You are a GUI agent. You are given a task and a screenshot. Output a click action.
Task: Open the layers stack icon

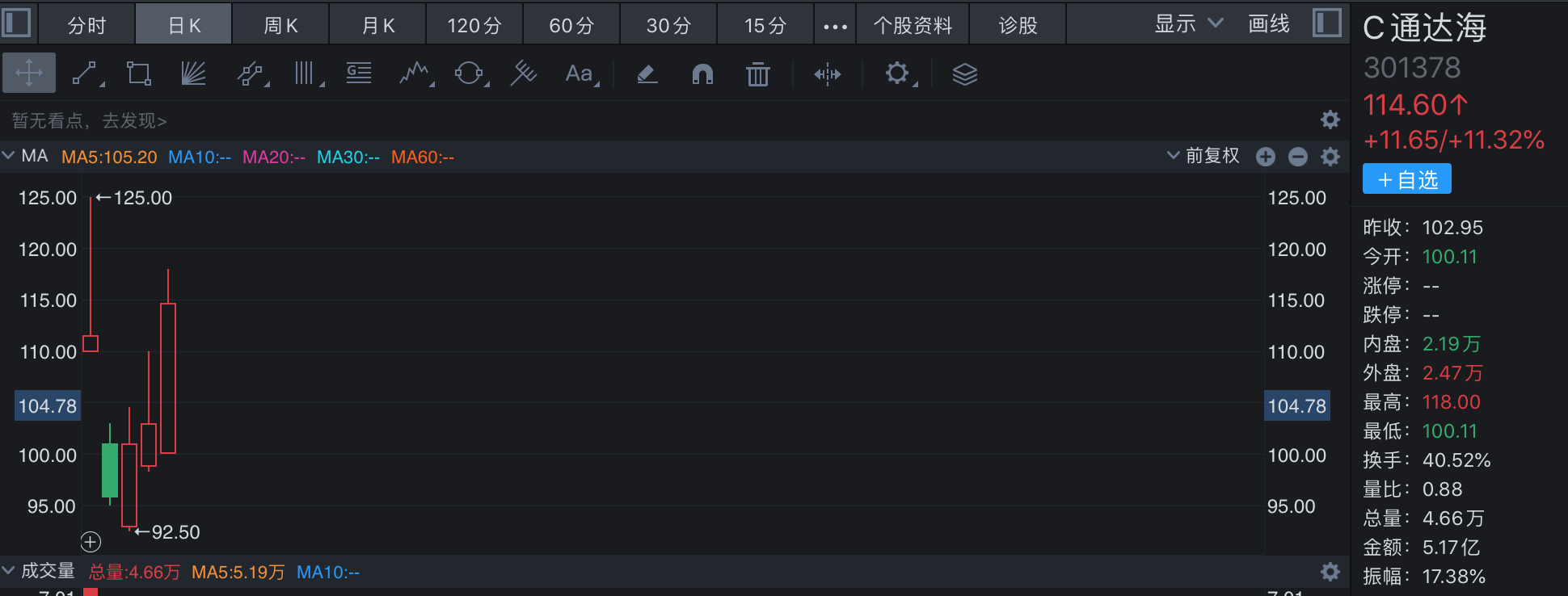[964, 74]
